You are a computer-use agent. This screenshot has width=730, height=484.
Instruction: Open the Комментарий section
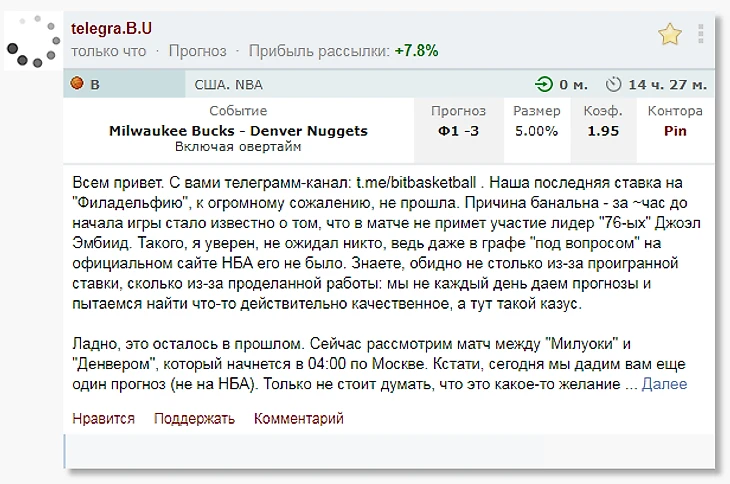pos(298,418)
